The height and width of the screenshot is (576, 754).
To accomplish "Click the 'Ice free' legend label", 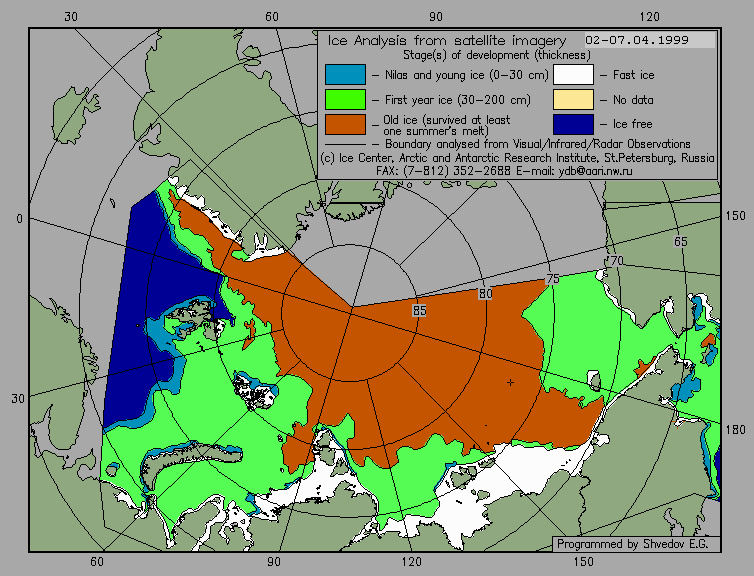I will coord(632,124).
